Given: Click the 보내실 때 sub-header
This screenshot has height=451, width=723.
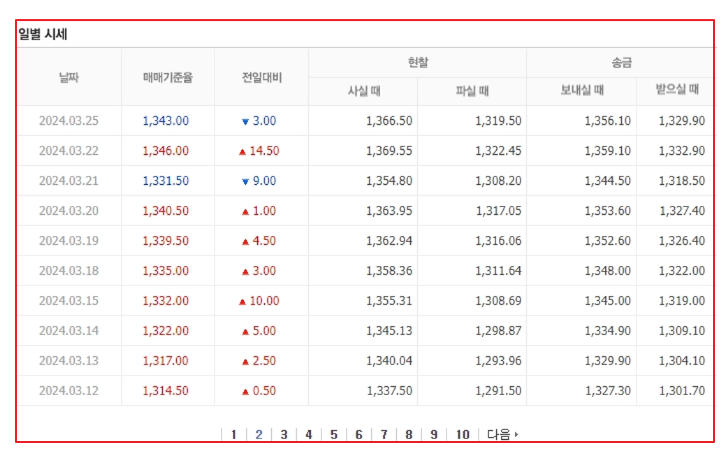Looking at the screenshot, I should pos(582,90).
